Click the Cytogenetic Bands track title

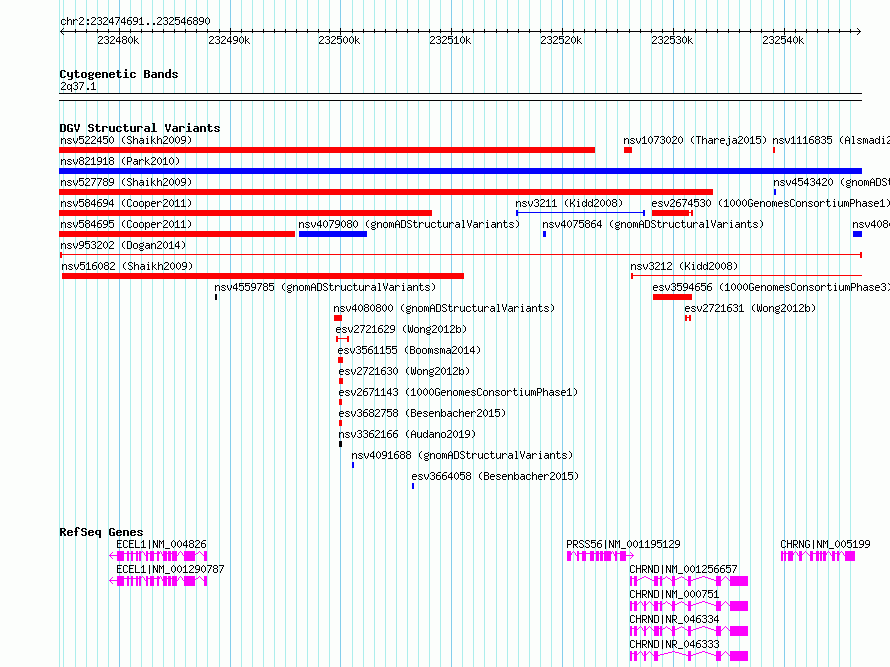click(x=119, y=74)
